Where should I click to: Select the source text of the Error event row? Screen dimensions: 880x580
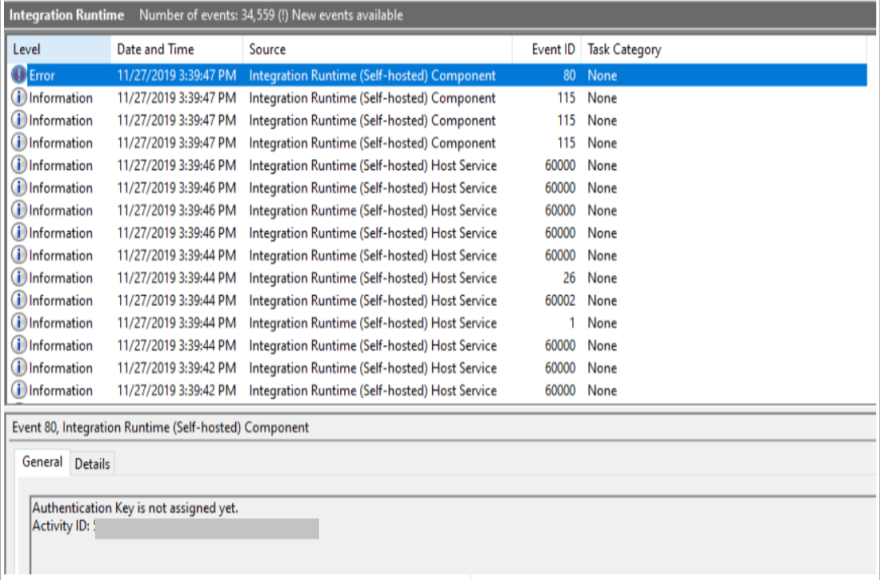point(372,75)
